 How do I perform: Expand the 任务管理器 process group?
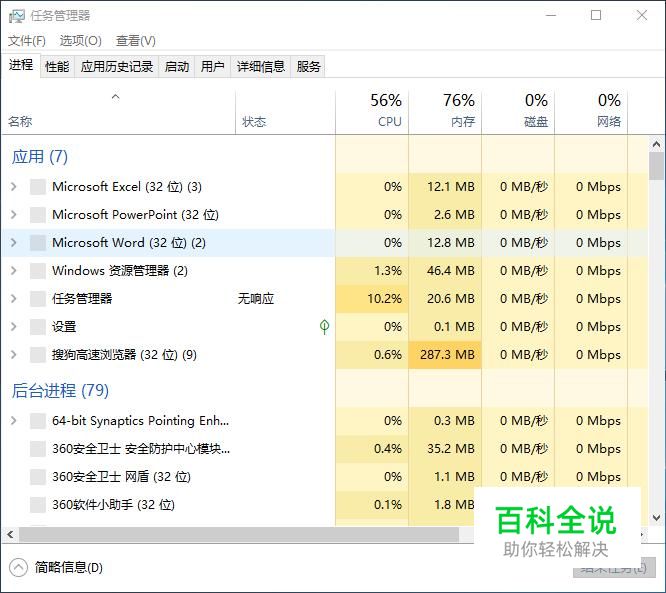click(14, 299)
